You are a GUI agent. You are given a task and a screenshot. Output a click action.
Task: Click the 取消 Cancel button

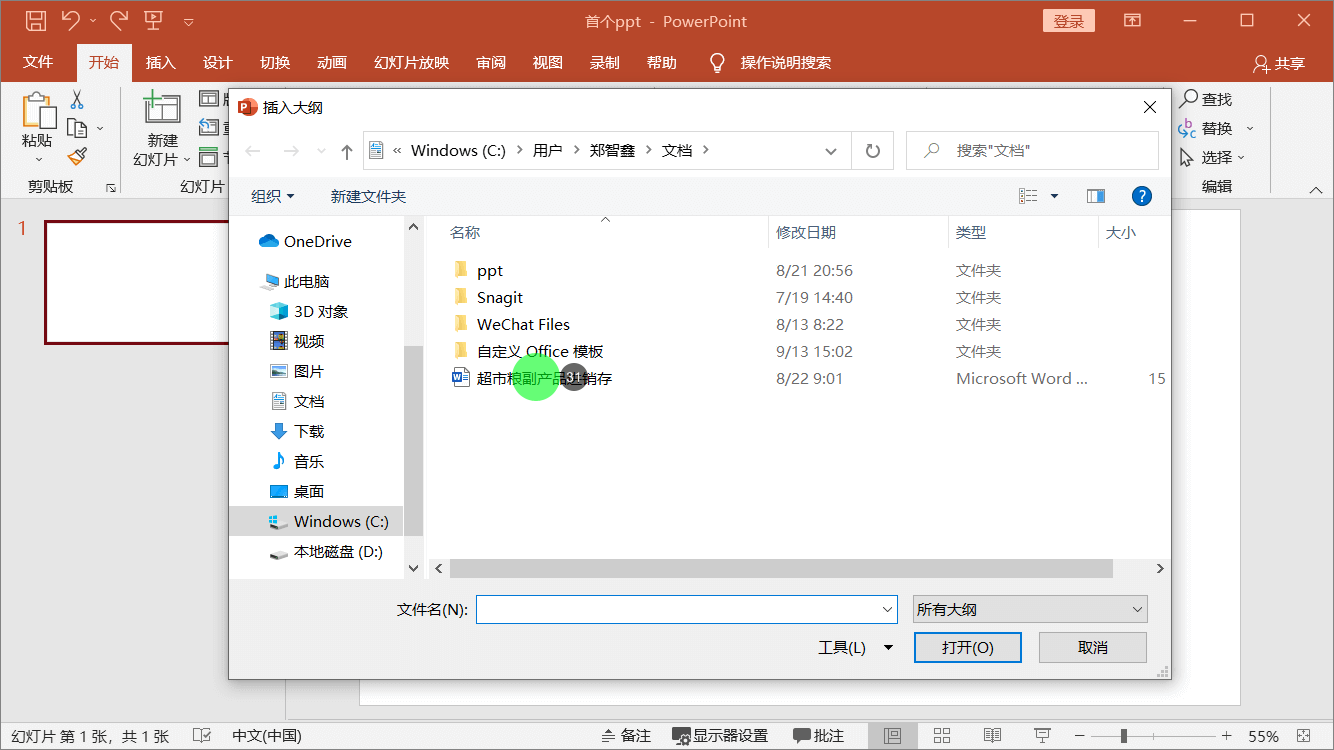click(x=1093, y=647)
